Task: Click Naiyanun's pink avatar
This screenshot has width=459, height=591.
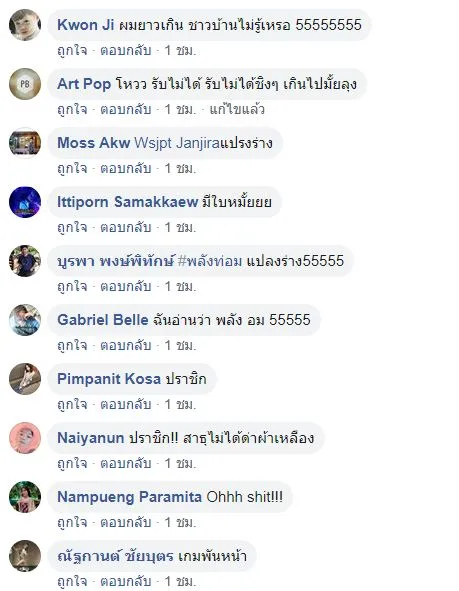Action: tap(25, 438)
